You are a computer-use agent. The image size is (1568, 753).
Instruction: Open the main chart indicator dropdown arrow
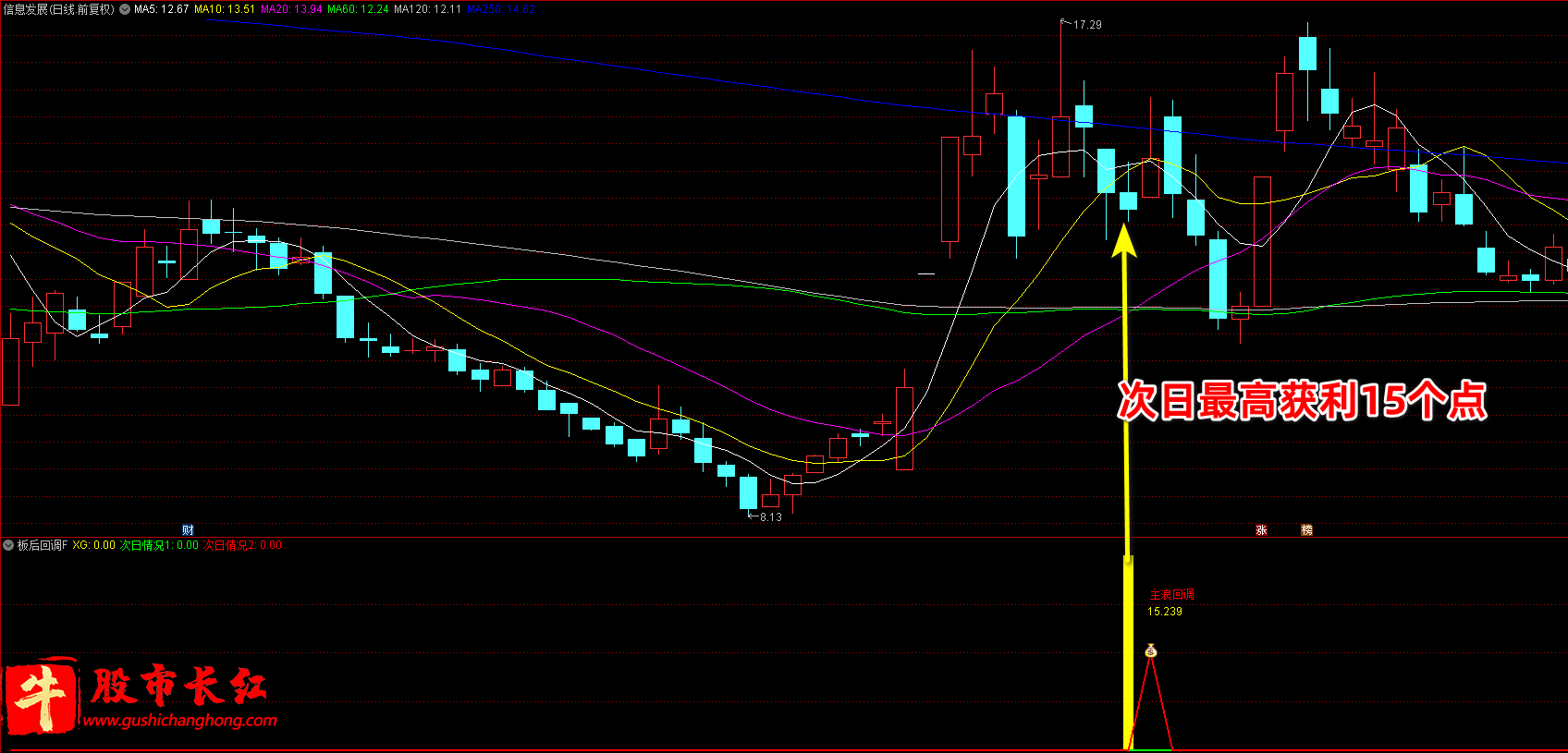125,9
